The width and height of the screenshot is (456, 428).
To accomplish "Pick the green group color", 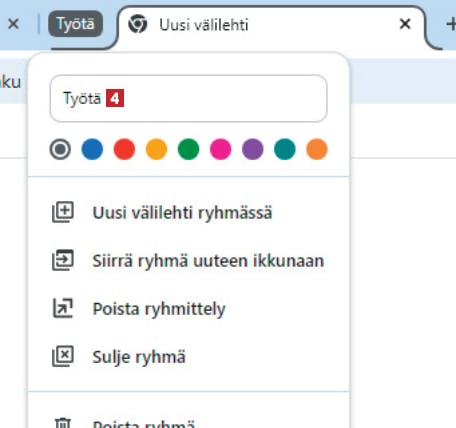I will pyautogui.click(x=188, y=149).
